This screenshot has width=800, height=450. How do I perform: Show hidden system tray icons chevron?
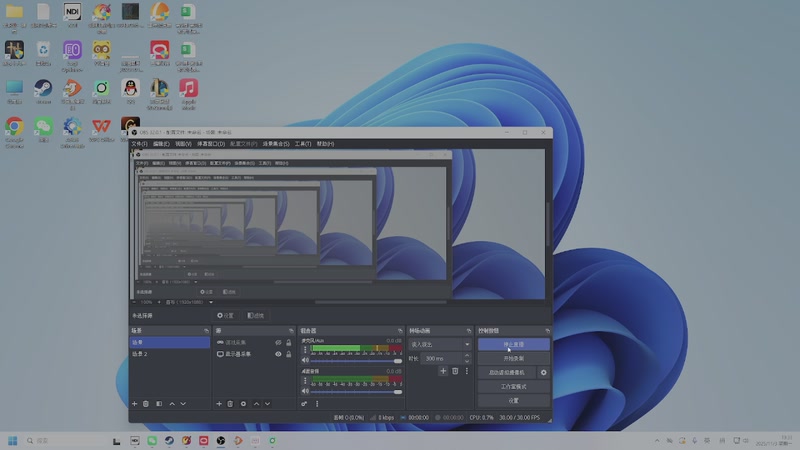[x=657, y=440]
